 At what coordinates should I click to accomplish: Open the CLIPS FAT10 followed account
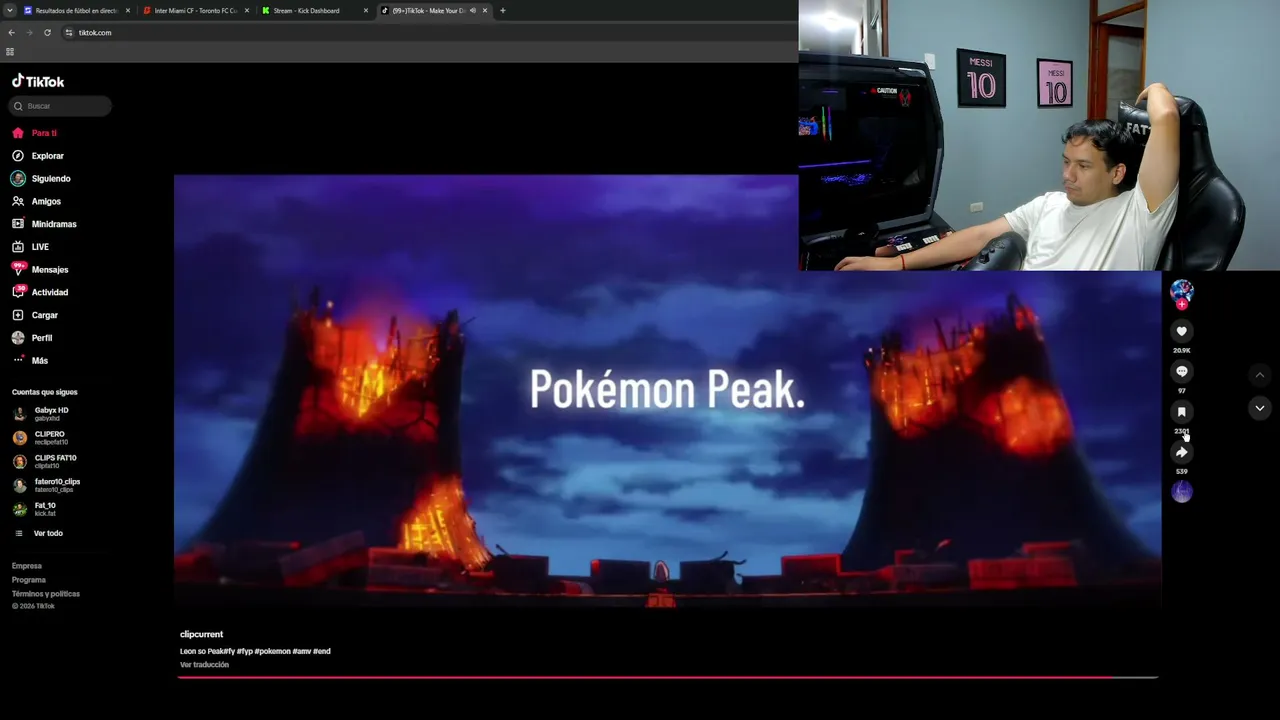point(55,461)
